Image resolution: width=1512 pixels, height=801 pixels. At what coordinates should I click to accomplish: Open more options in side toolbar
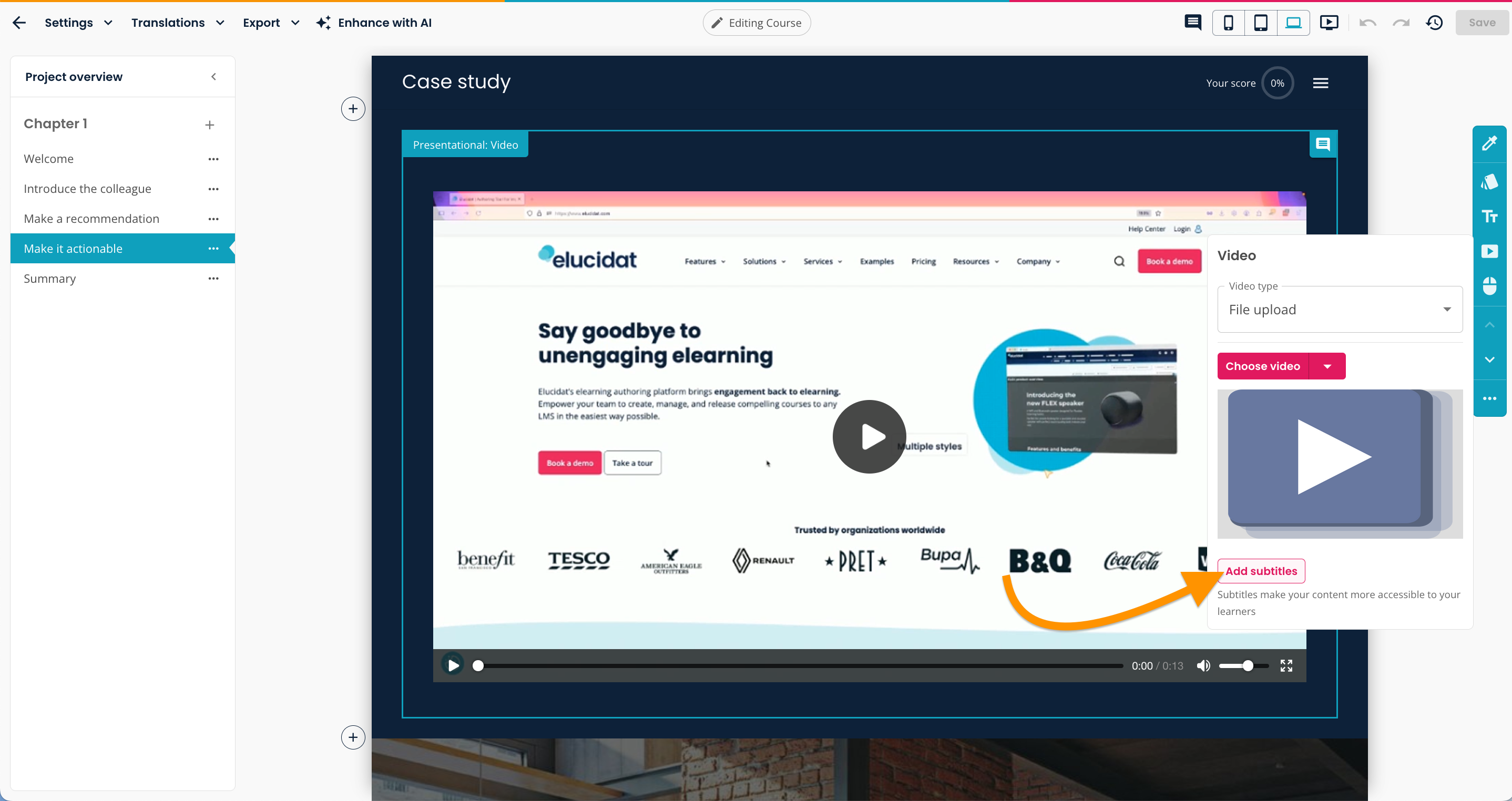click(1490, 398)
